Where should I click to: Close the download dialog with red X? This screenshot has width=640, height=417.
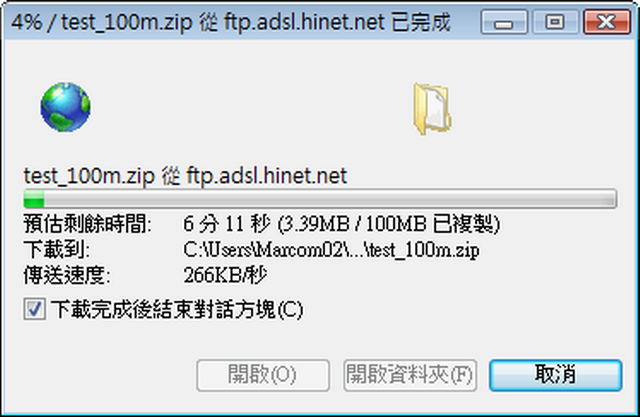point(607,22)
